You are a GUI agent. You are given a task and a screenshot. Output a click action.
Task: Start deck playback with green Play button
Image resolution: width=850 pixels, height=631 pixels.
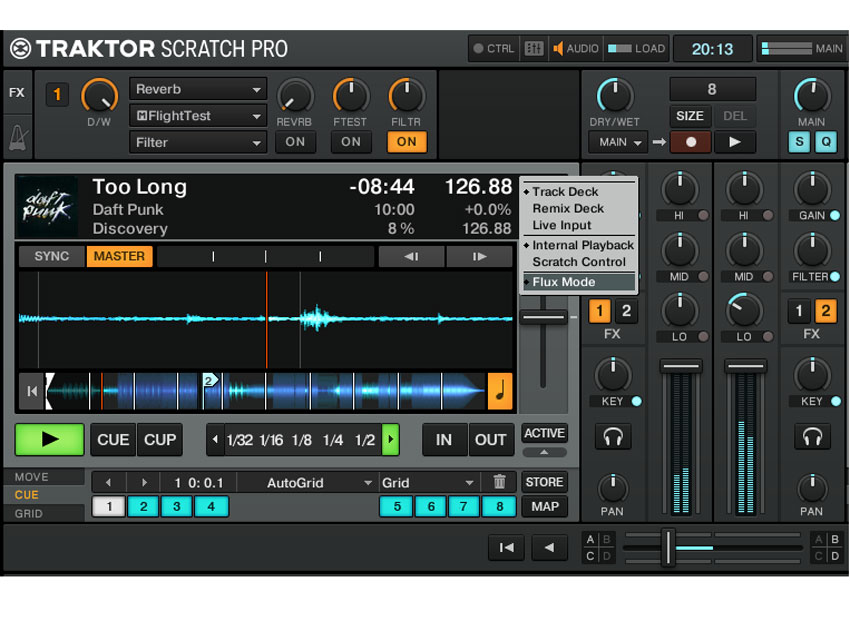pyautogui.click(x=50, y=439)
